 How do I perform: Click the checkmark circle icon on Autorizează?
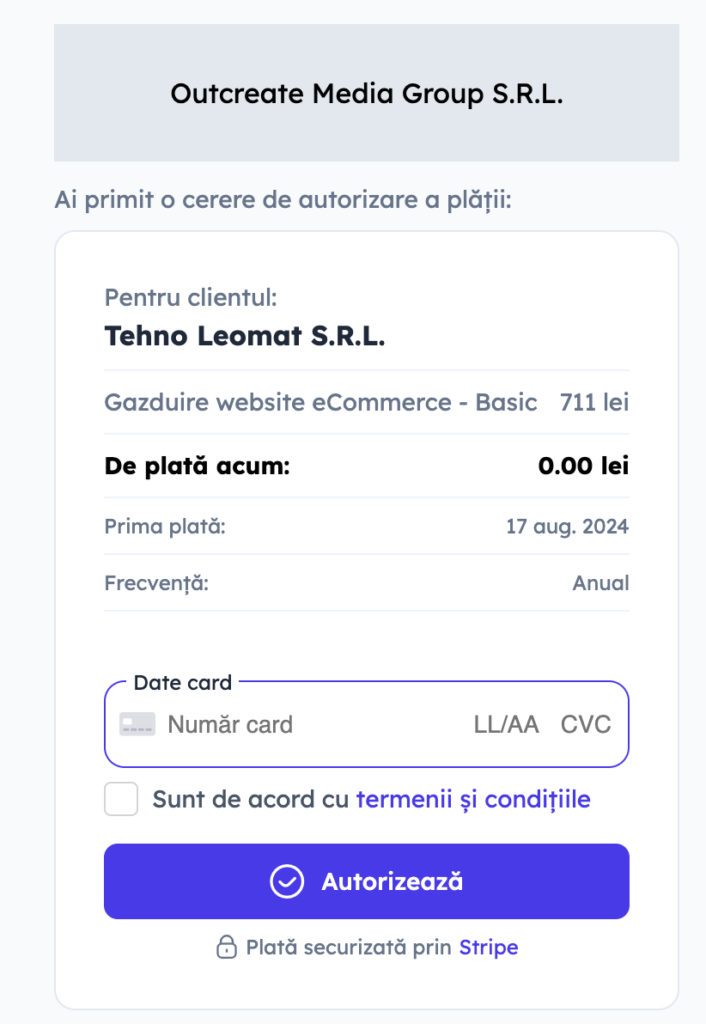287,882
